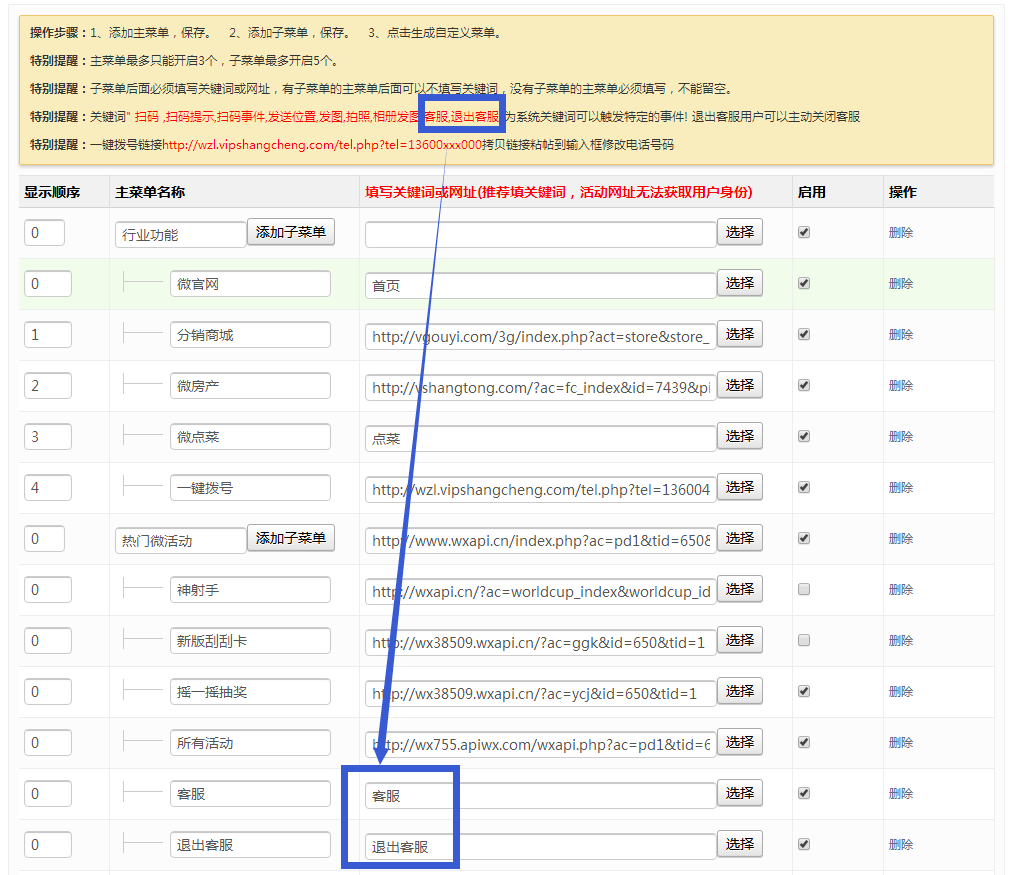Tick the 新版刮刮卡 enable checkbox
Image resolution: width=1020 pixels, height=875 pixels.
[x=804, y=641]
